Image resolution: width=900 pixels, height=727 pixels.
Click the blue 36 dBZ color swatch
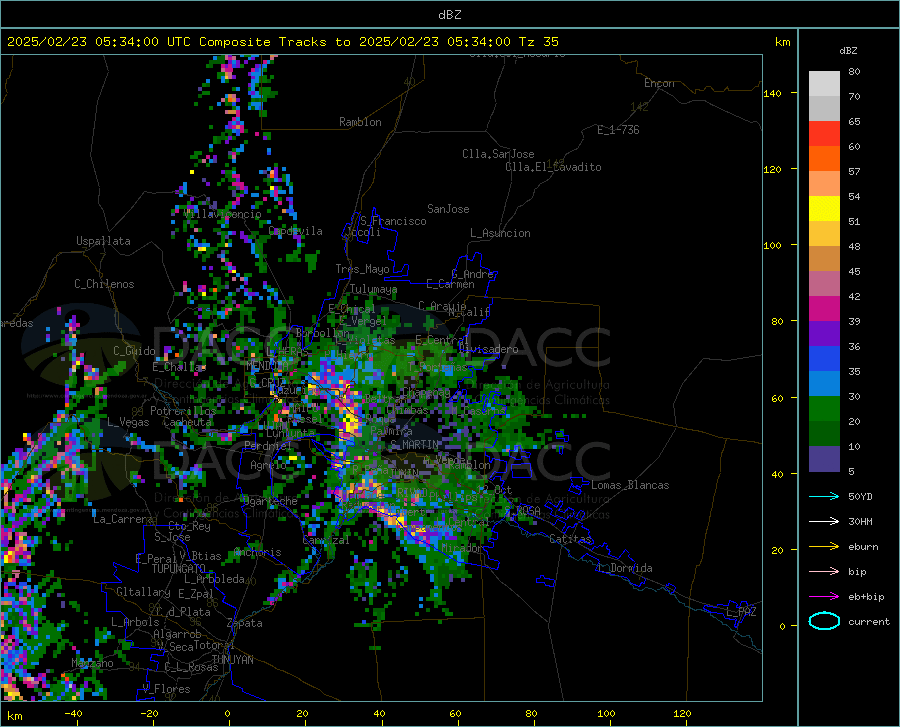824,359
